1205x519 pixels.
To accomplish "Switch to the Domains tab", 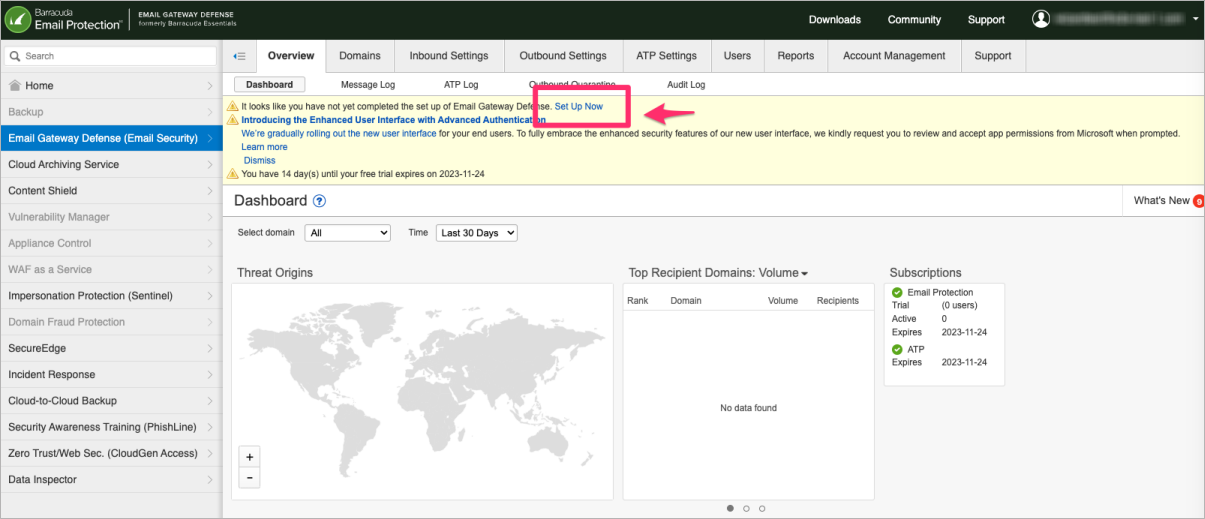I will 360,56.
